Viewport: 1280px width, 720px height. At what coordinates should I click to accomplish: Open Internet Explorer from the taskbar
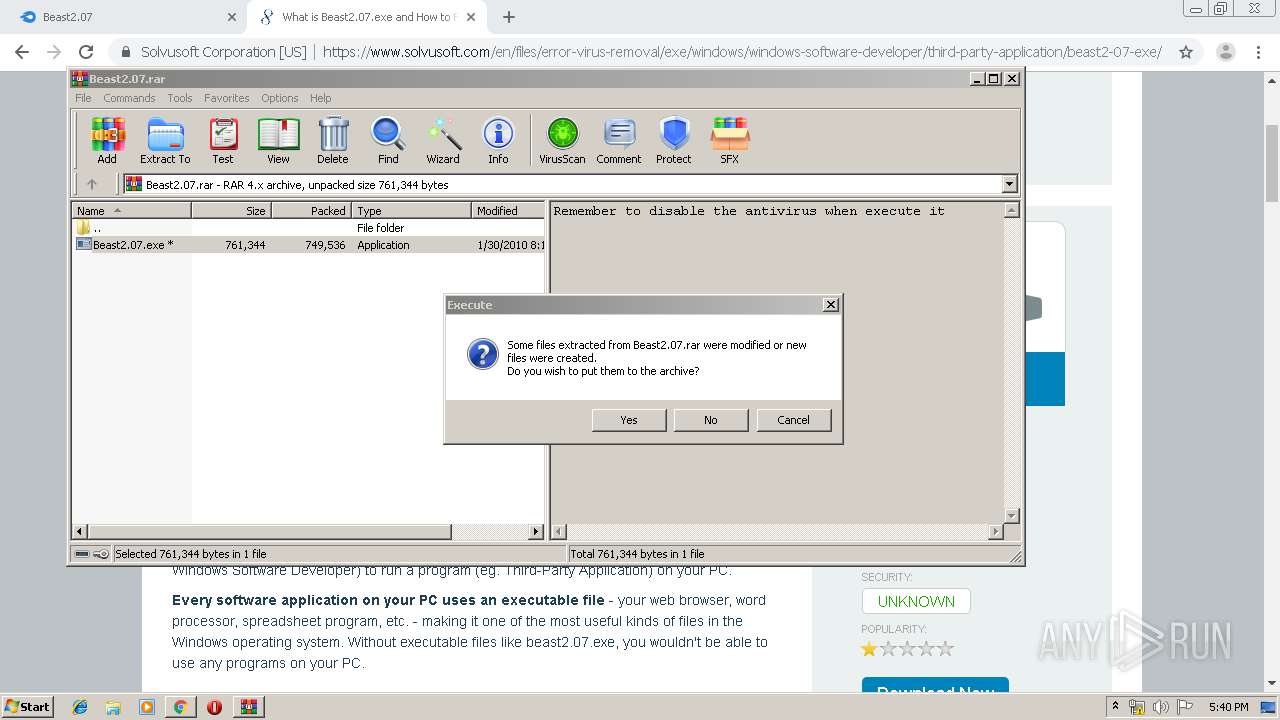point(80,707)
